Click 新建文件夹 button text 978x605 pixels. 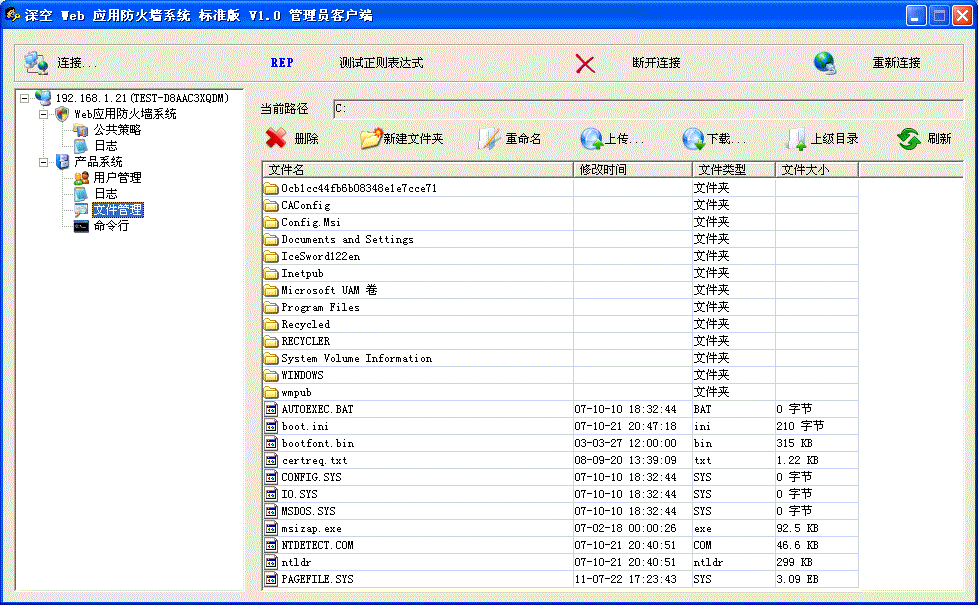point(413,138)
